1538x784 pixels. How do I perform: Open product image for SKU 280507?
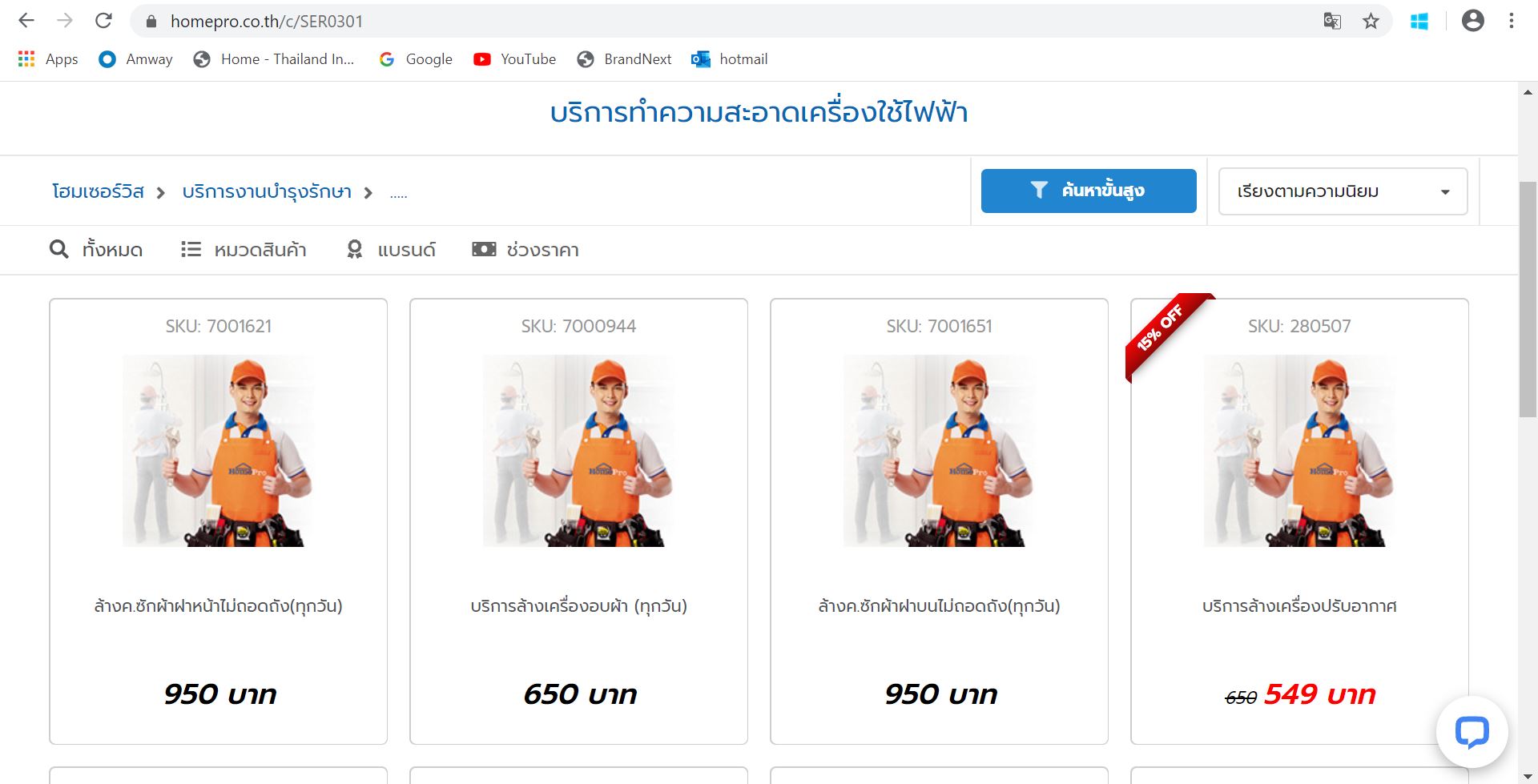click(1298, 451)
